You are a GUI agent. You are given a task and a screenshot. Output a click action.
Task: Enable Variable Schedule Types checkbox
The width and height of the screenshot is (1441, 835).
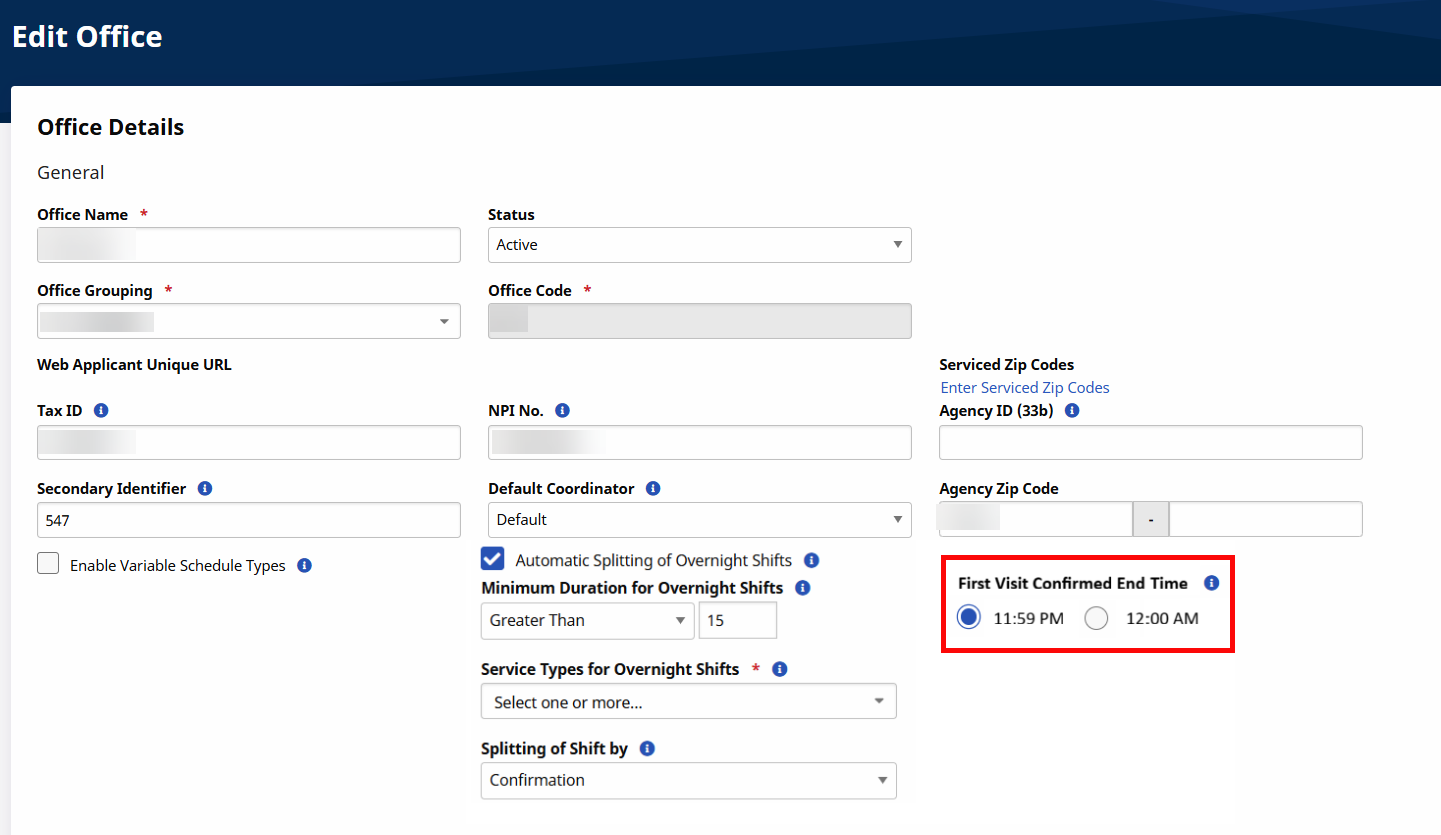coord(48,564)
